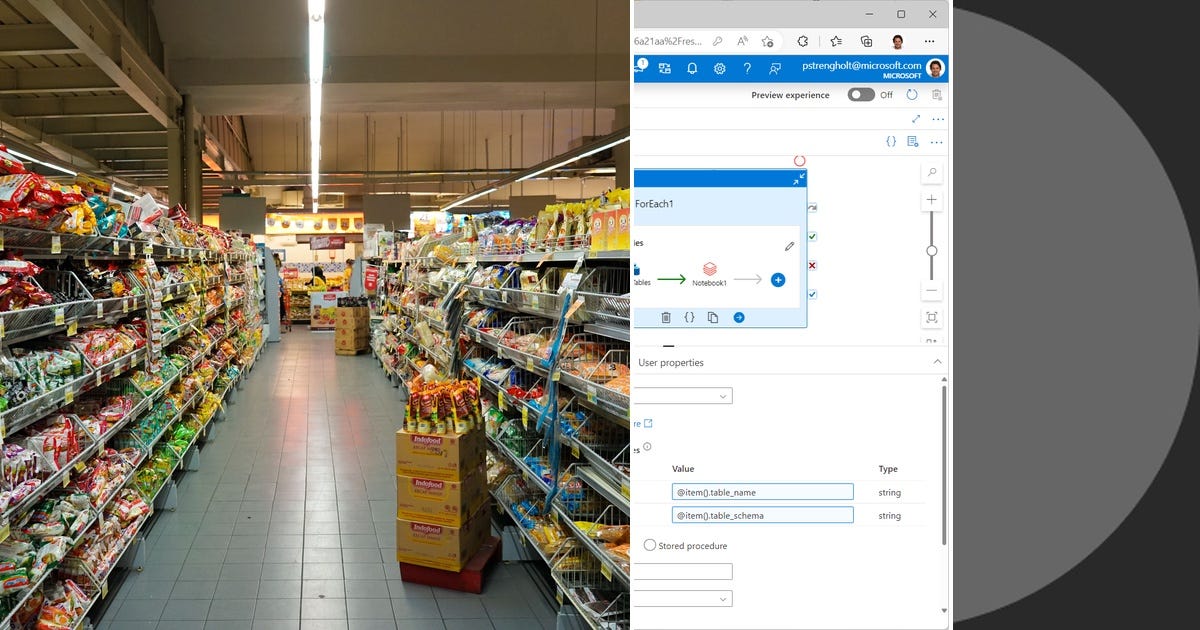The width and height of the screenshot is (1200, 630).
Task: Click the Type column header
Action: 888,469
